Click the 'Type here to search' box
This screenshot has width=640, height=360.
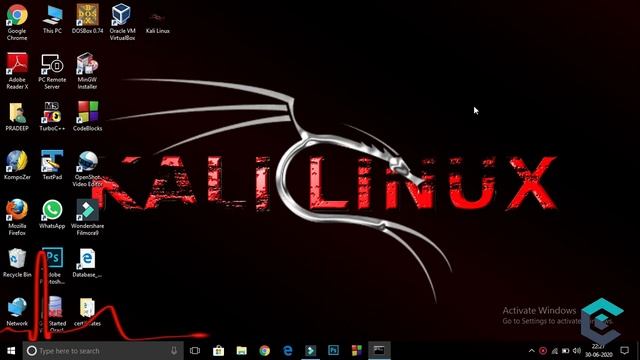(x=103, y=351)
